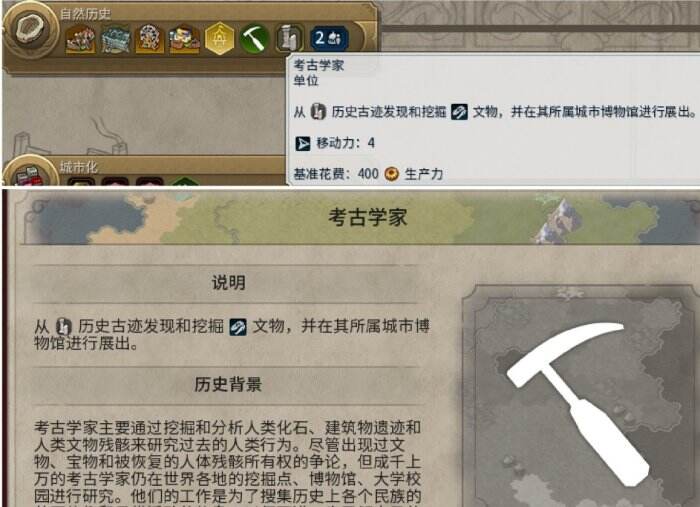Open the 城市化 Urbanization civic icon
This screenshot has width=700, height=507.
coord(29,173)
